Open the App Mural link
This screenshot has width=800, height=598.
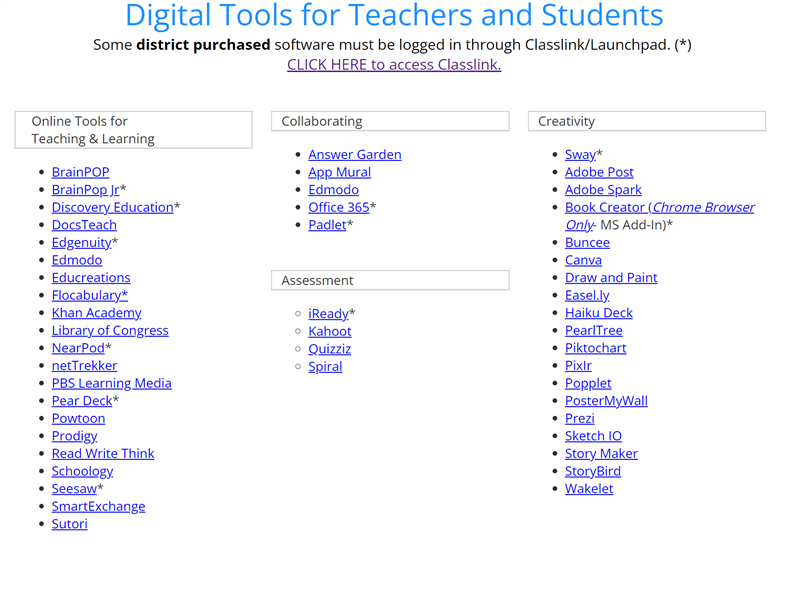click(340, 172)
